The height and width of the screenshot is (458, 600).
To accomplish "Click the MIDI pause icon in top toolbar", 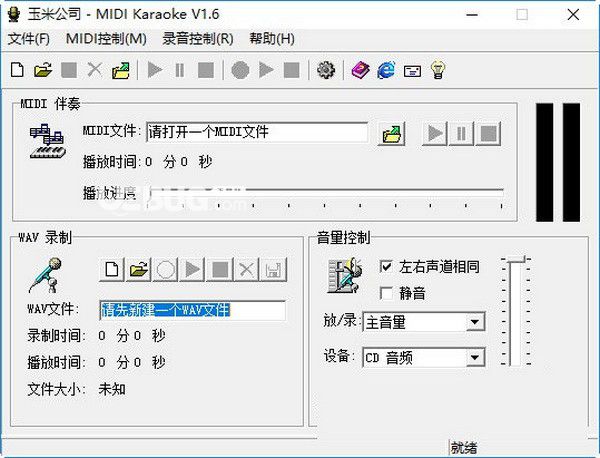I will click(179, 70).
